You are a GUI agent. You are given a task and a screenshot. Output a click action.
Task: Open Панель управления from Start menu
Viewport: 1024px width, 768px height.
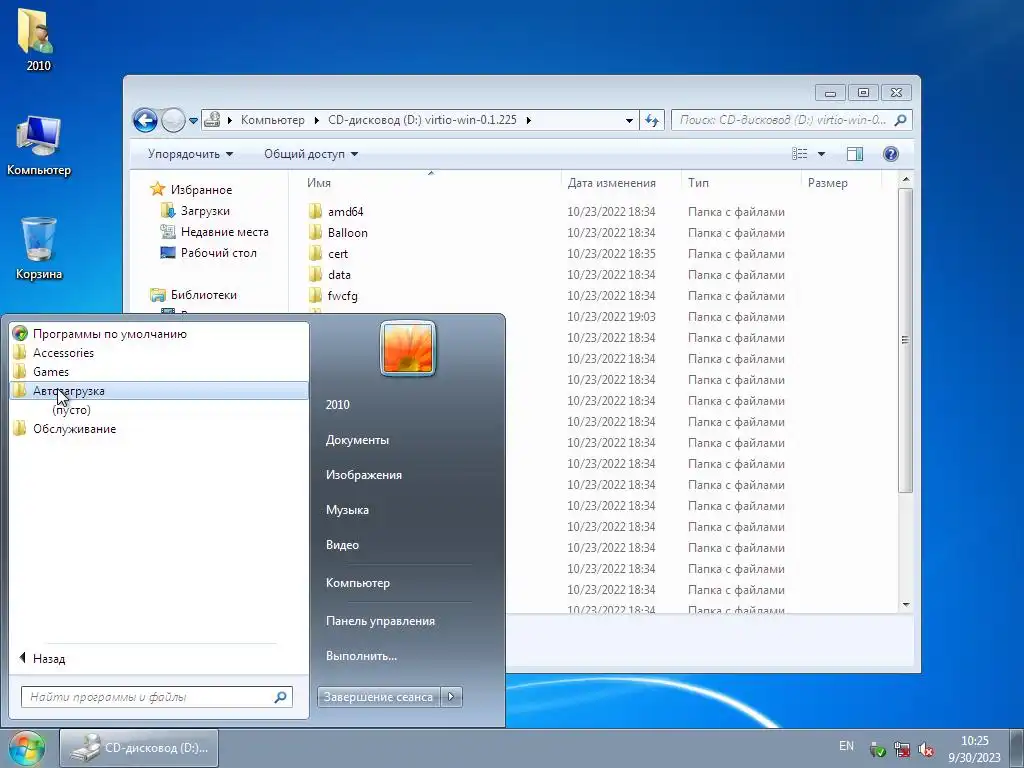pyautogui.click(x=380, y=620)
